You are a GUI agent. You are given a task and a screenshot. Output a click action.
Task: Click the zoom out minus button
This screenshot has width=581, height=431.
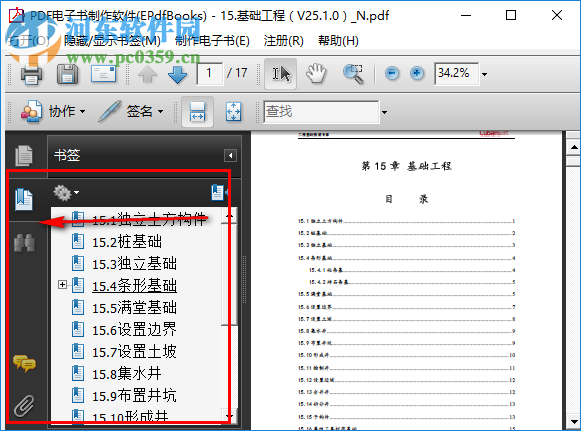[x=392, y=73]
